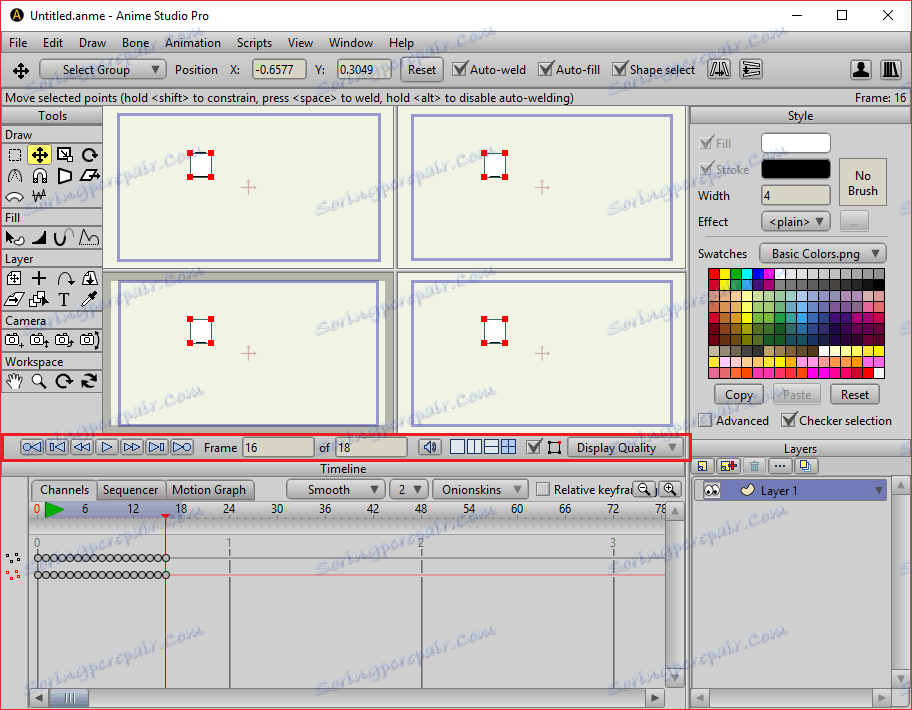Pick the Paint Bucket fill tool

[14, 238]
